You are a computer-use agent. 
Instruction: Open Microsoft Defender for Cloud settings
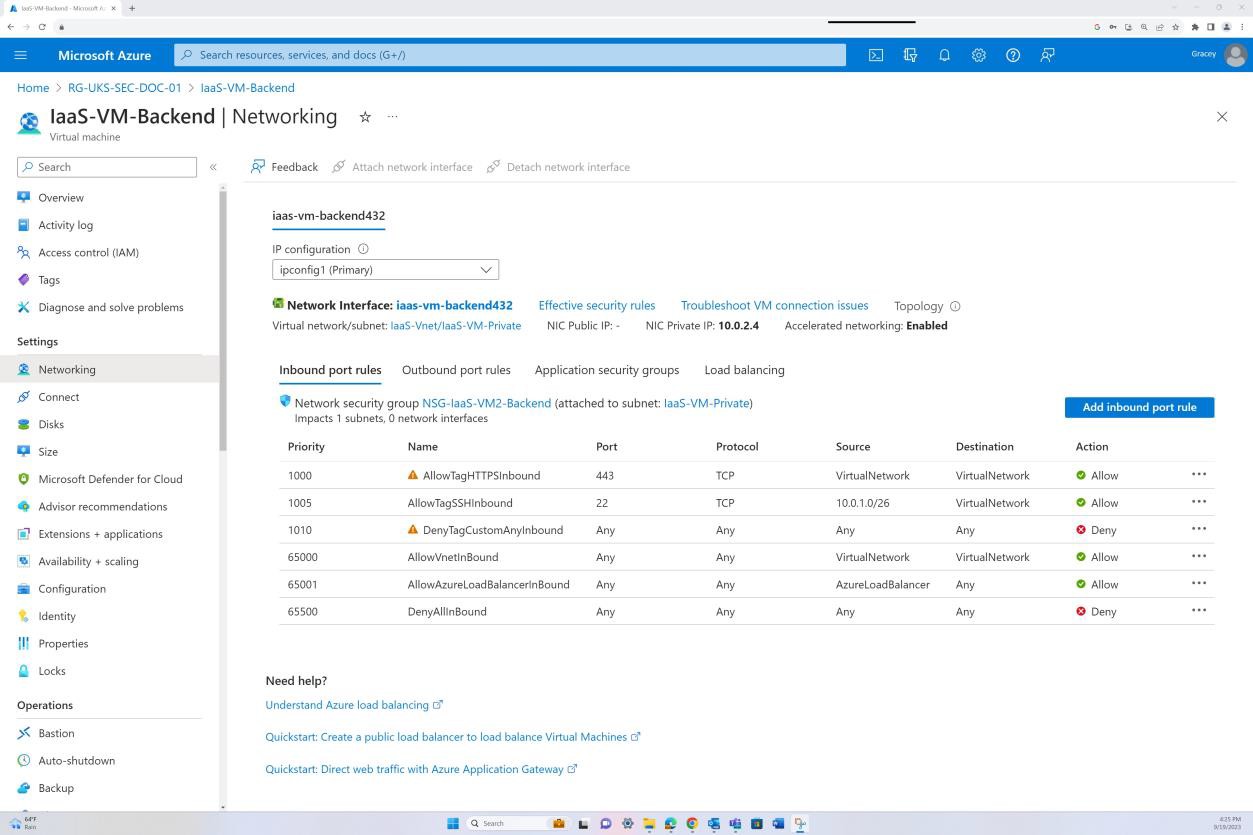tap(110, 478)
